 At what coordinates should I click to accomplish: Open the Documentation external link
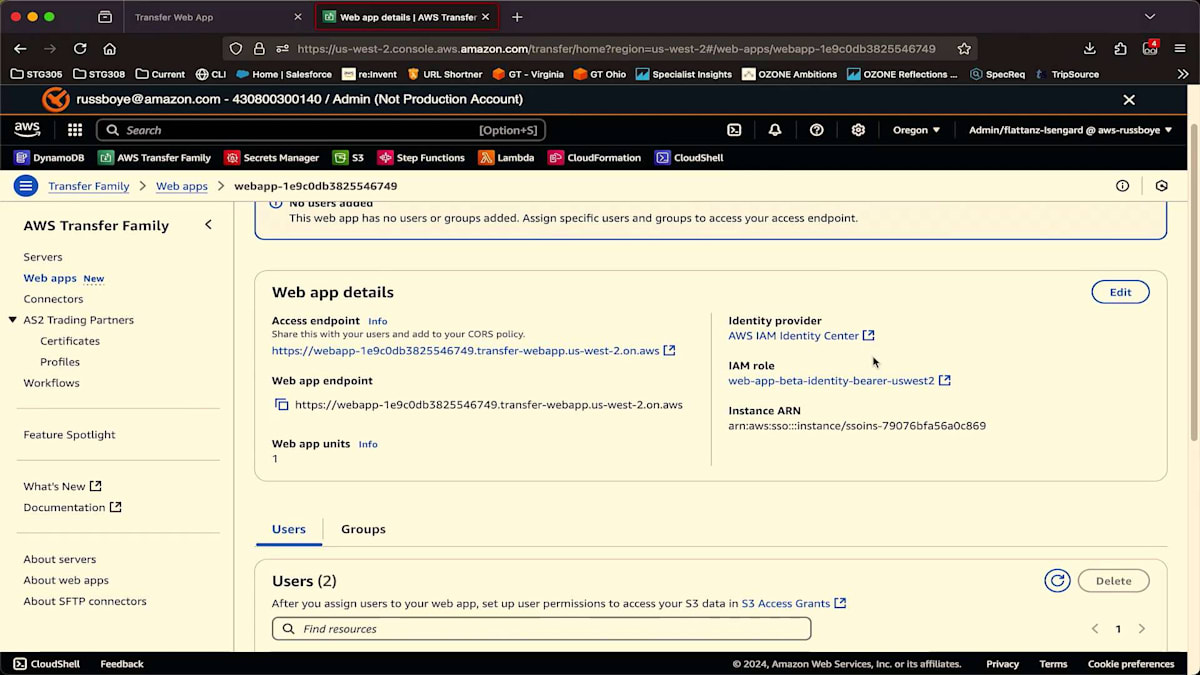[72, 507]
